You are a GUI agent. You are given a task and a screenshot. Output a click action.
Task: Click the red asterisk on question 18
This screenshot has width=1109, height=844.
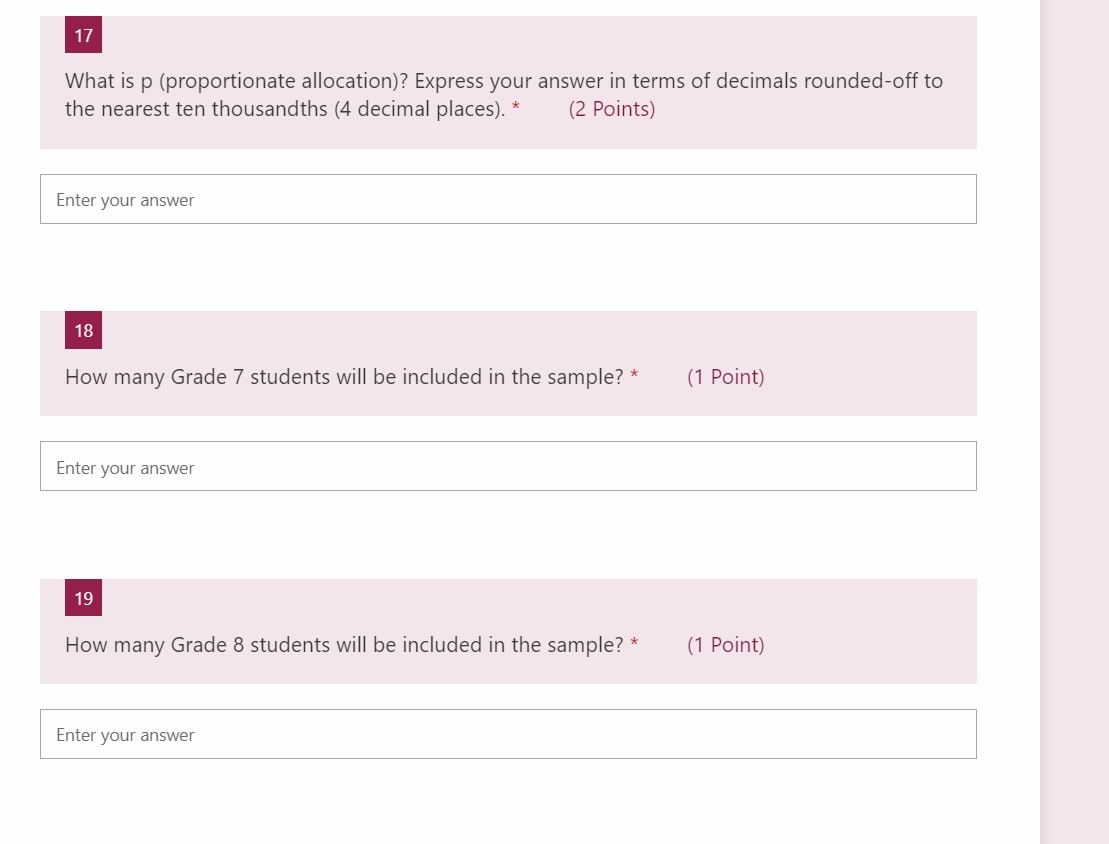pyautogui.click(x=634, y=377)
